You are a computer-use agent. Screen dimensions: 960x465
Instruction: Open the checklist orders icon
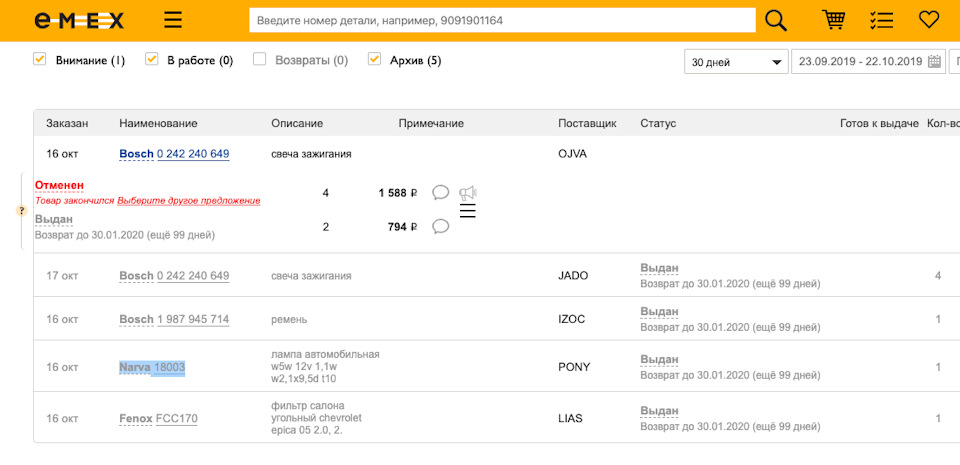[x=881, y=20]
